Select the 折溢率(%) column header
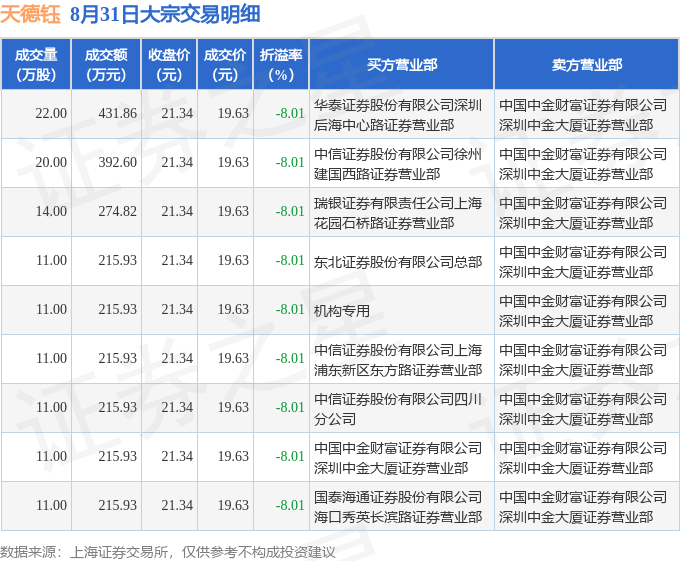The height and width of the screenshot is (561, 680). point(281,65)
